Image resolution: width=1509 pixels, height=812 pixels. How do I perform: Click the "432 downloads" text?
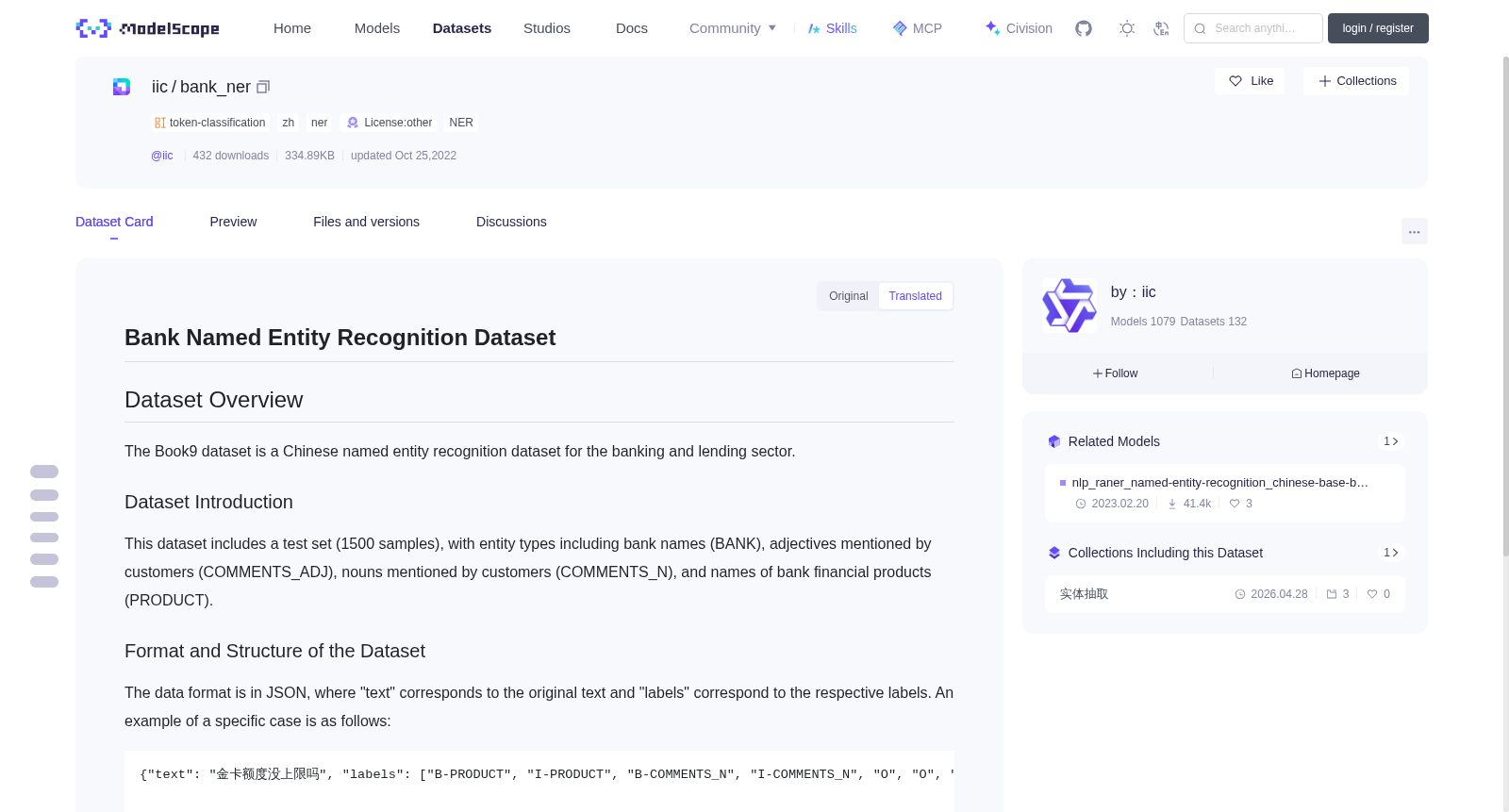pyautogui.click(x=230, y=156)
